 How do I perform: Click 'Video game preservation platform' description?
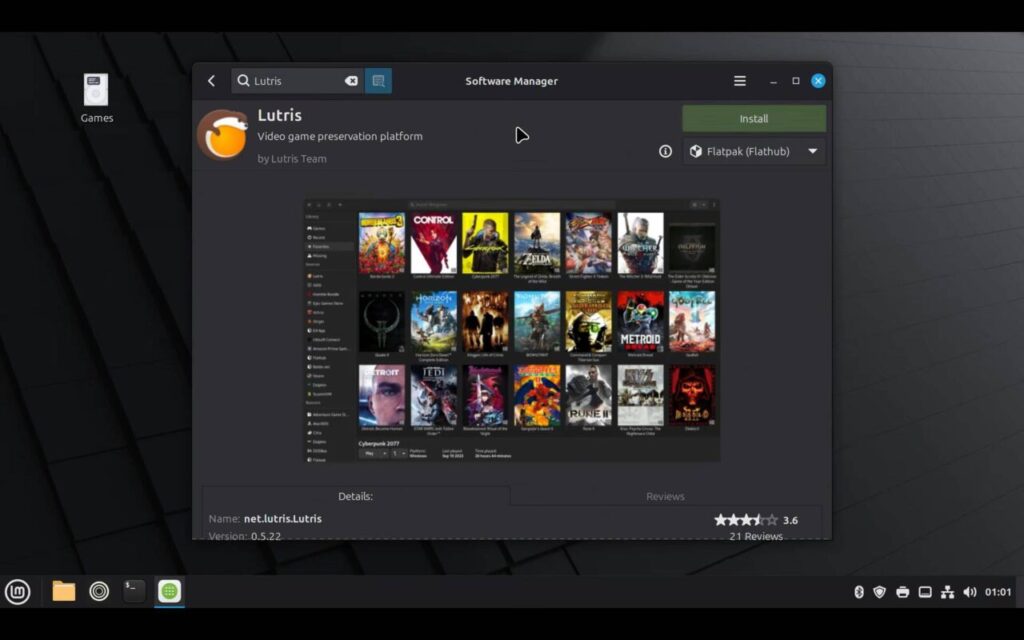340,136
